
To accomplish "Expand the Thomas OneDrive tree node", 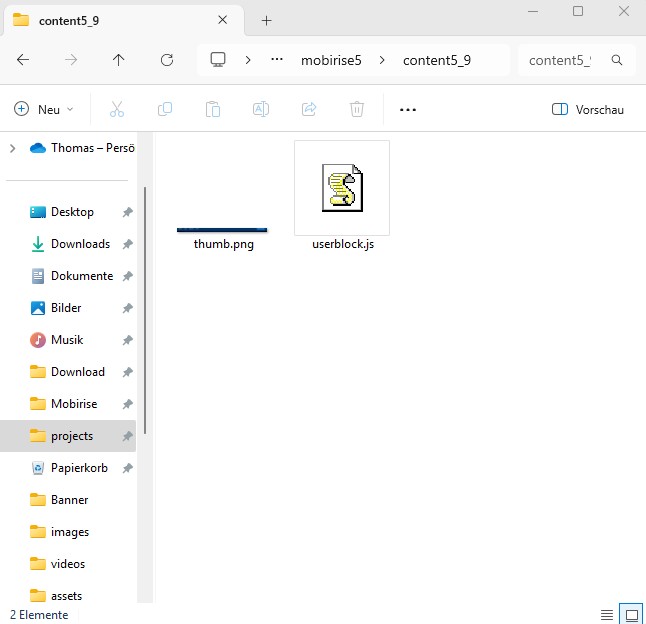I will [x=12, y=148].
